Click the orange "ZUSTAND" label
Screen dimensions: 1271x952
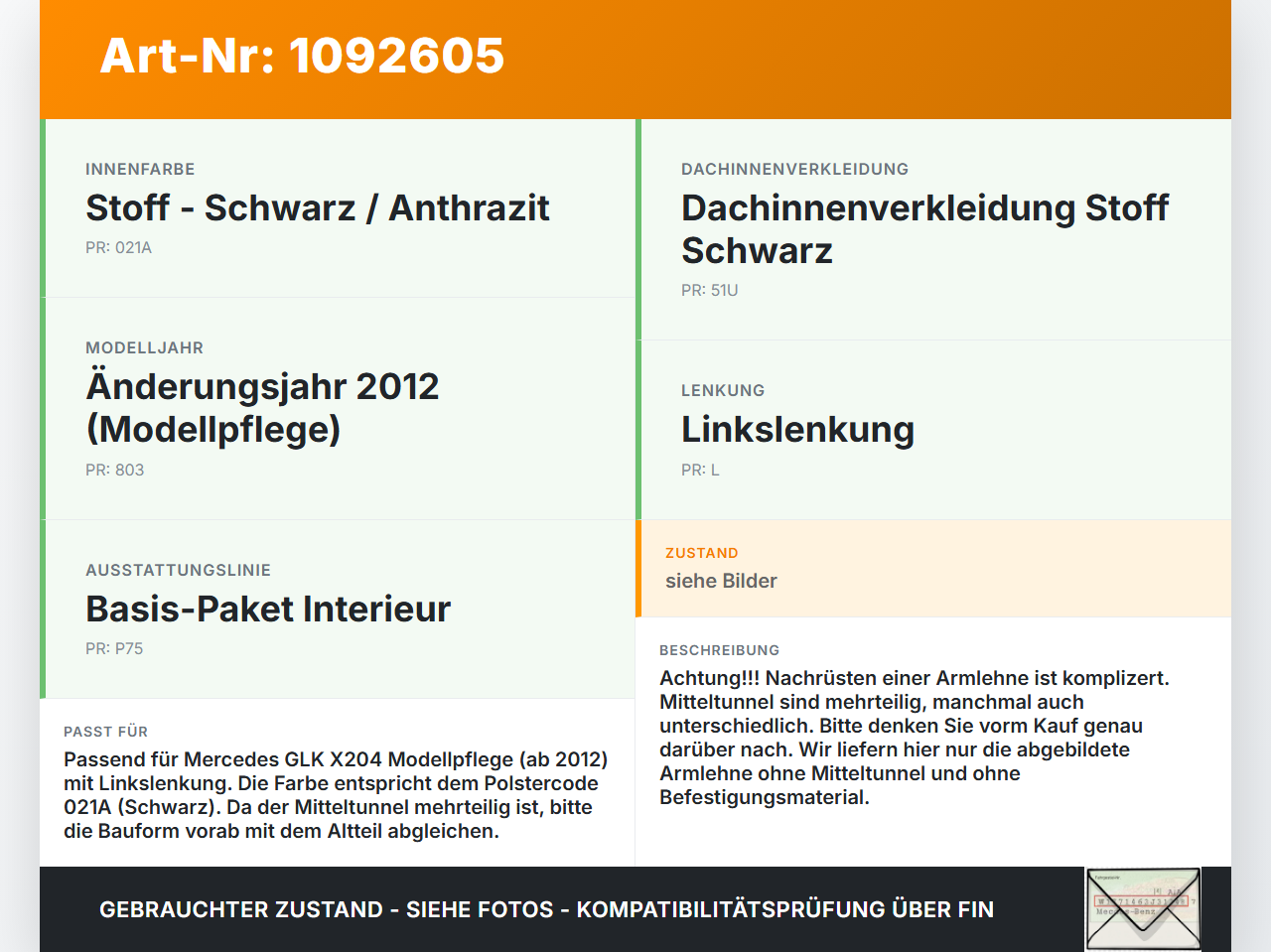pos(701,553)
